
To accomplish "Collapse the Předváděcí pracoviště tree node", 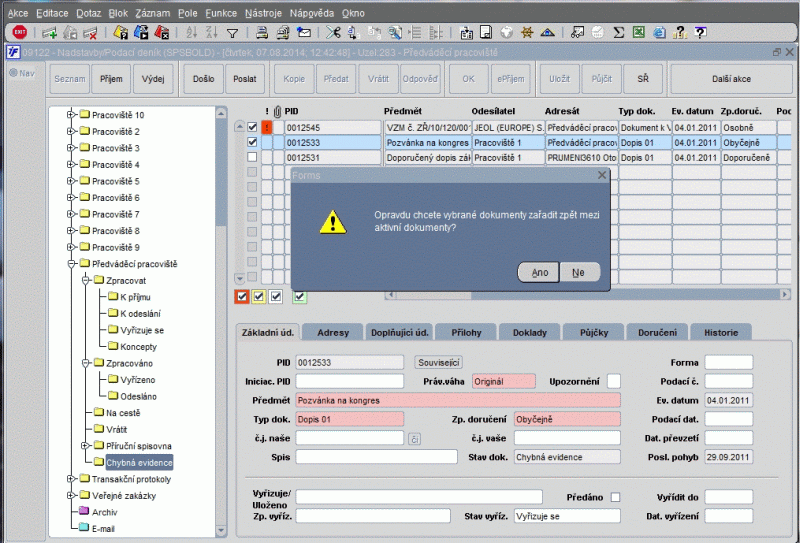I will point(71,264).
